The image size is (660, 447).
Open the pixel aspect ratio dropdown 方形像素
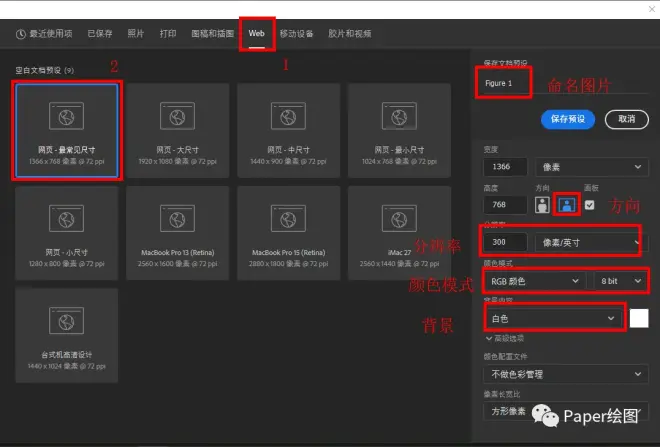coord(566,411)
